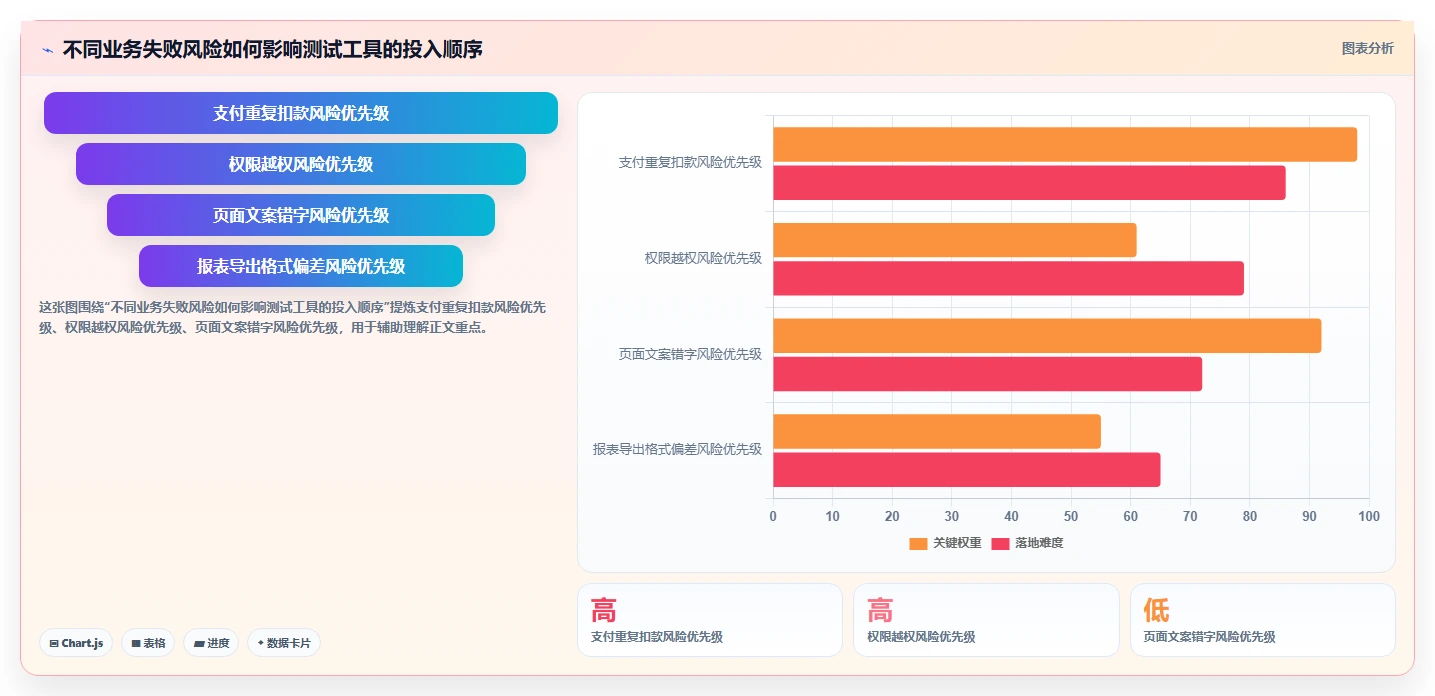Toggle the 落地难度 legend red swatch
Image resolution: width=1435 pixels, height=696 pixels.
(1000, 543)
